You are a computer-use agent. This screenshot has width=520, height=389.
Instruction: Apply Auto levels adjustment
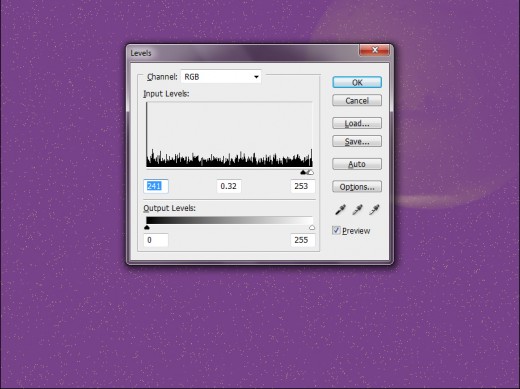(357, 164)
